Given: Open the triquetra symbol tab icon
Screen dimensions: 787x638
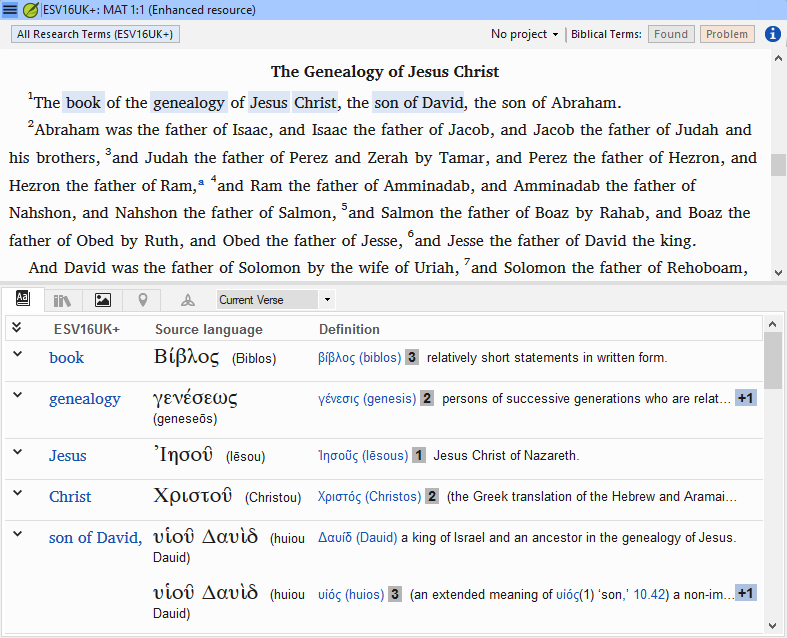Looking at the screenshot, I should click(188, 300).
